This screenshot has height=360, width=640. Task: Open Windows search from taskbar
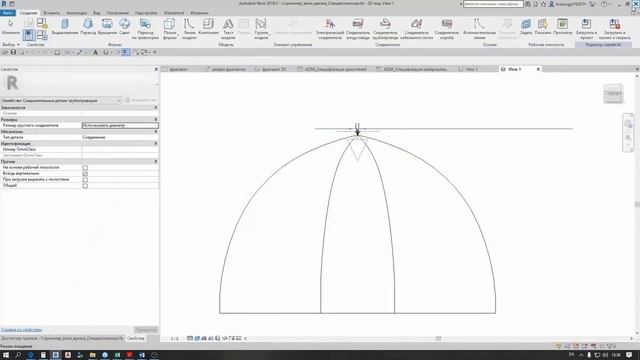click(x=18, y=355)
